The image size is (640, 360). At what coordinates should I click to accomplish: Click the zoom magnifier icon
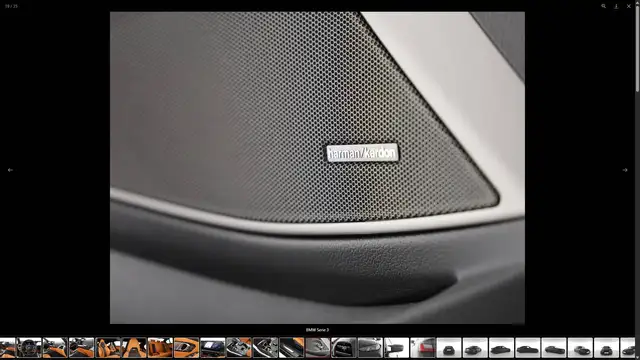pyautogui.click(x=603, y=6)
